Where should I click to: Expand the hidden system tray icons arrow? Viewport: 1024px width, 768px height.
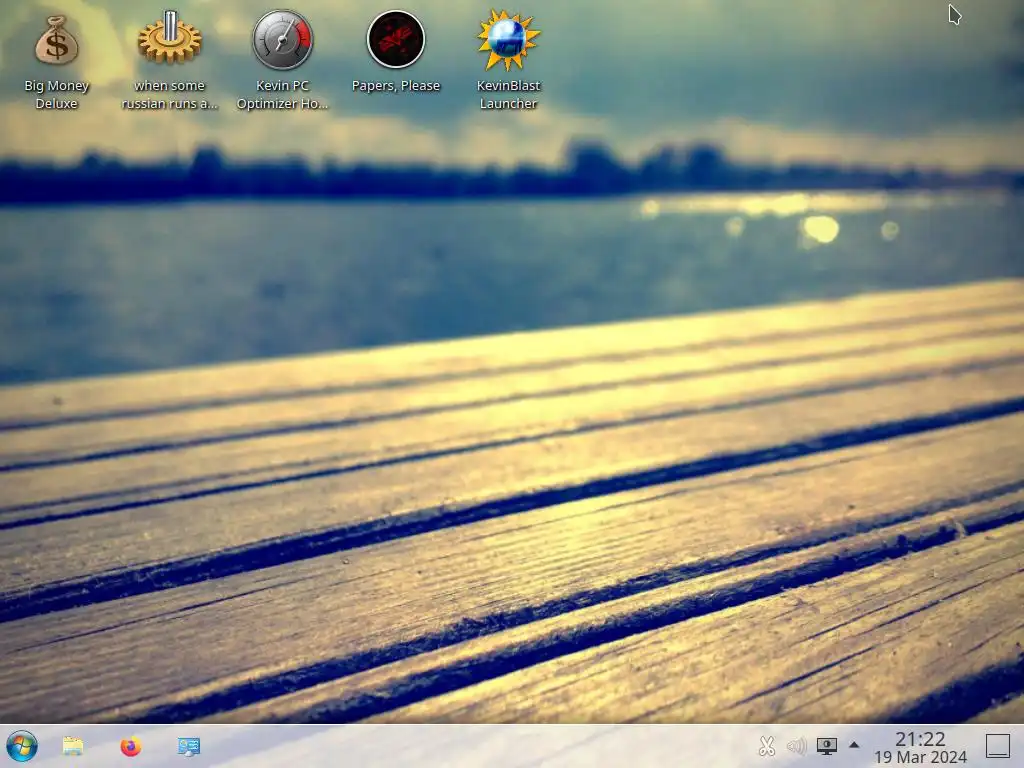[854, 744]
